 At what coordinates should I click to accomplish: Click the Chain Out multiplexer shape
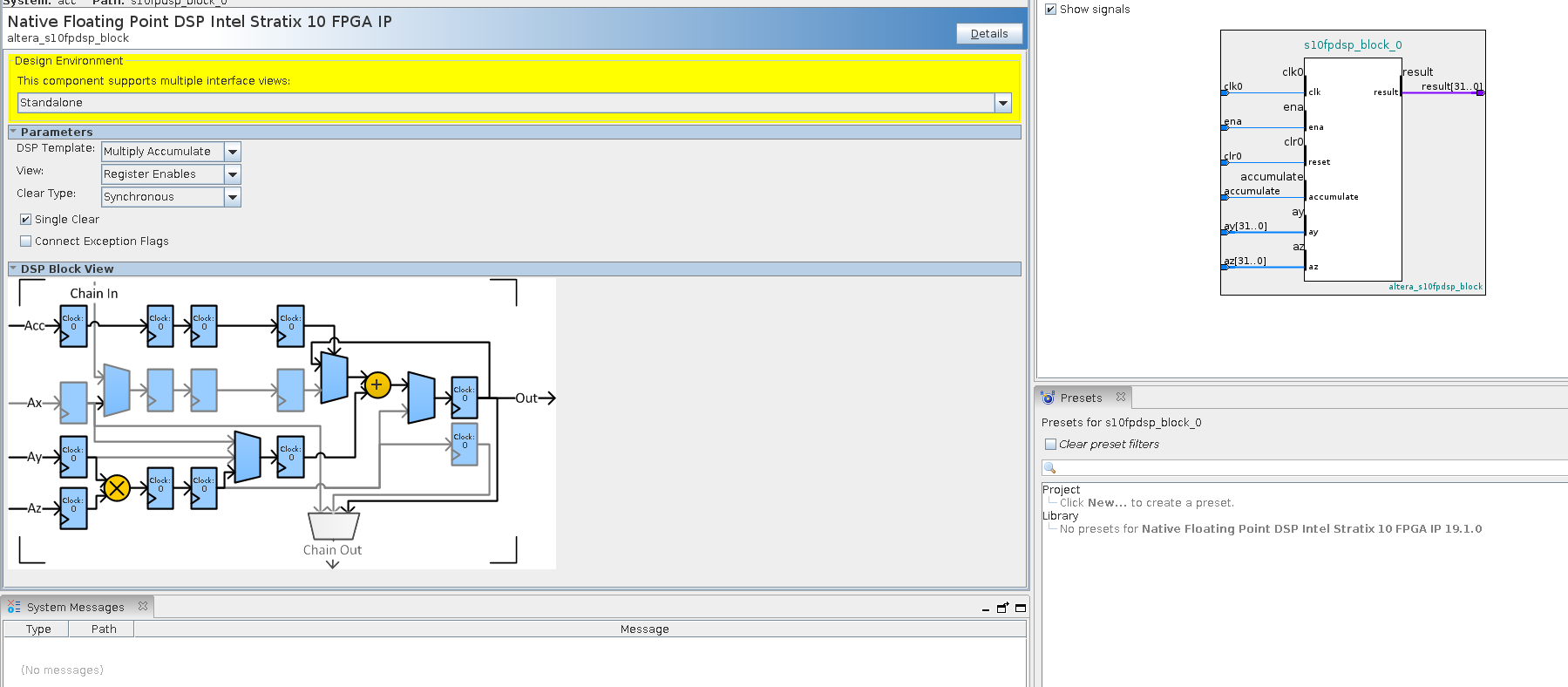[x=334, y=526]
